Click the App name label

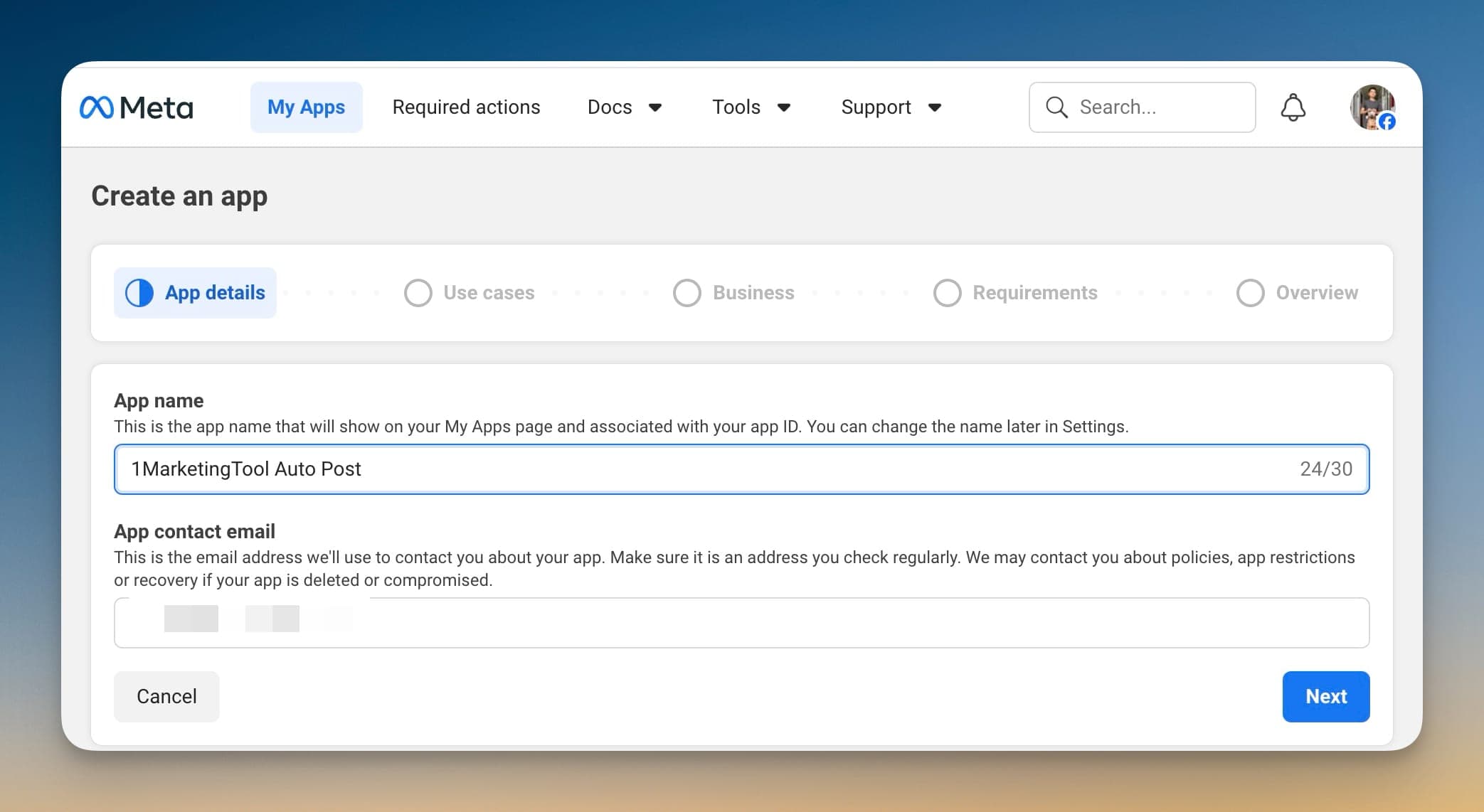159,401
